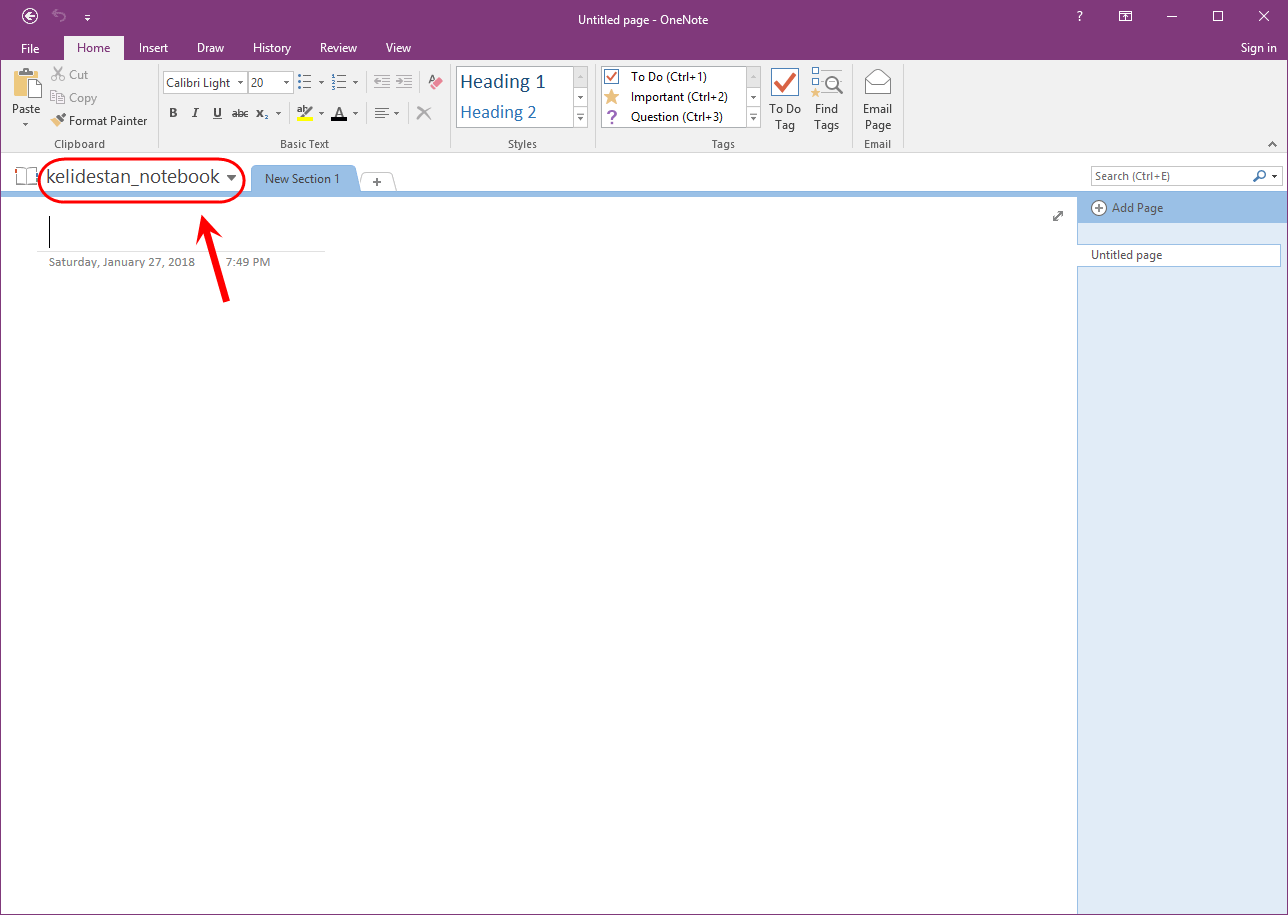The width and height of the screenshot is (1288, 915).
Task: Create a new section with plus tab
Action: tap(377, 181)
